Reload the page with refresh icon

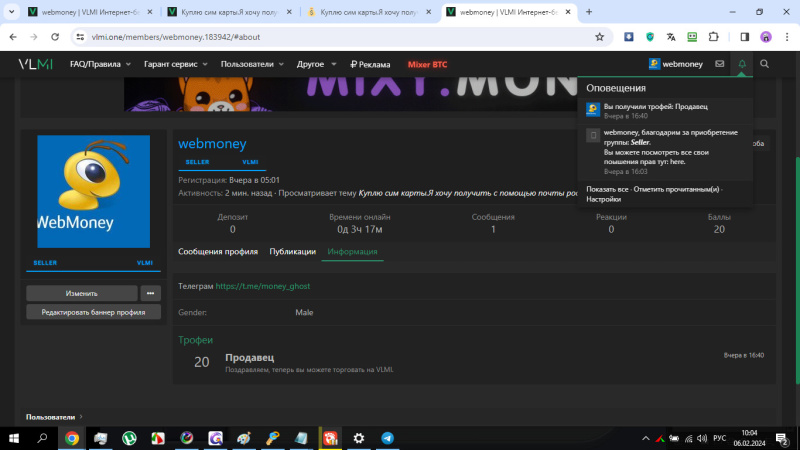point(55,37)
